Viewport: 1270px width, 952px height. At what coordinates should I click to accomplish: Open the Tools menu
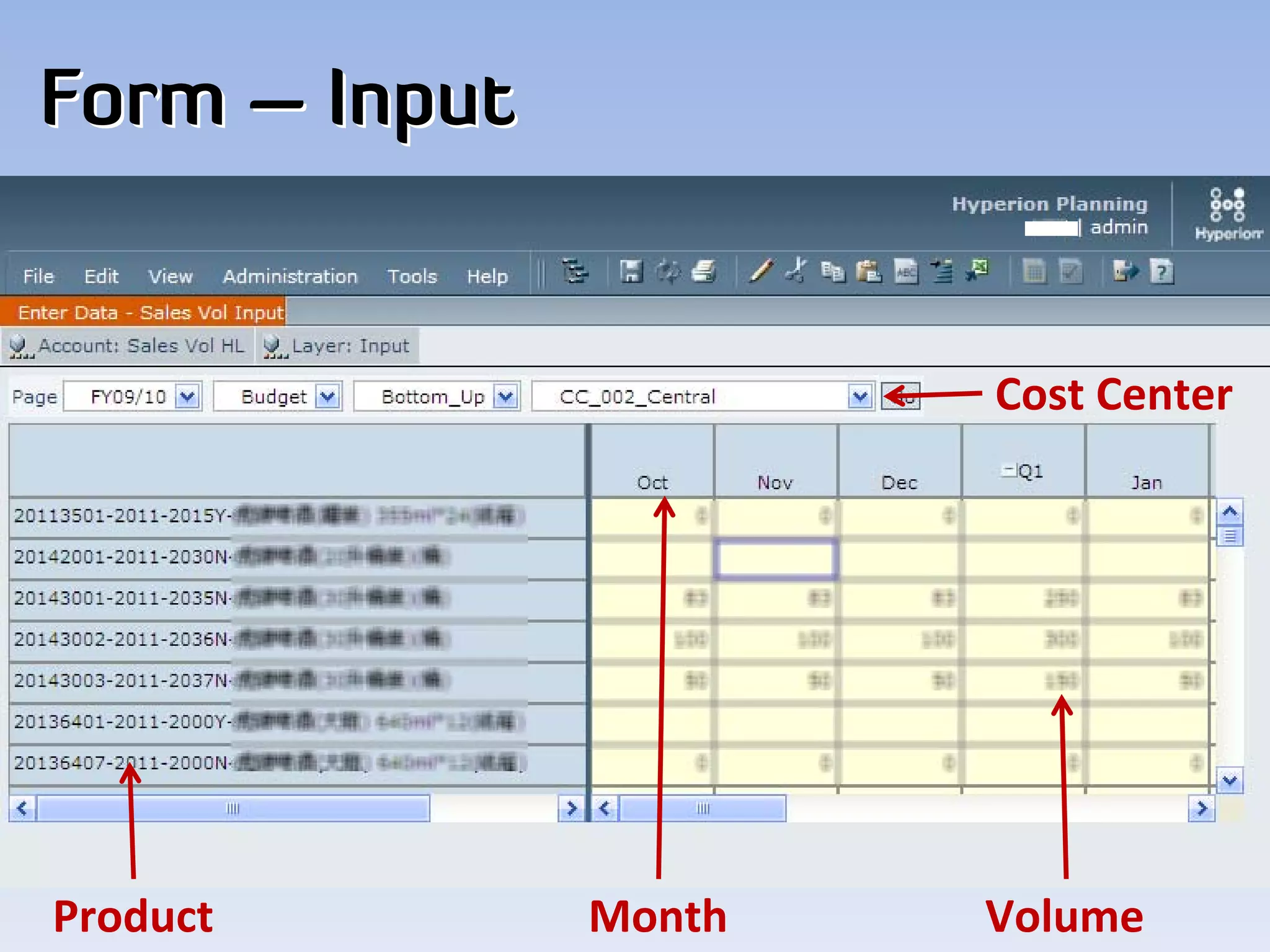pyautogui.click(x=412, y=276)
